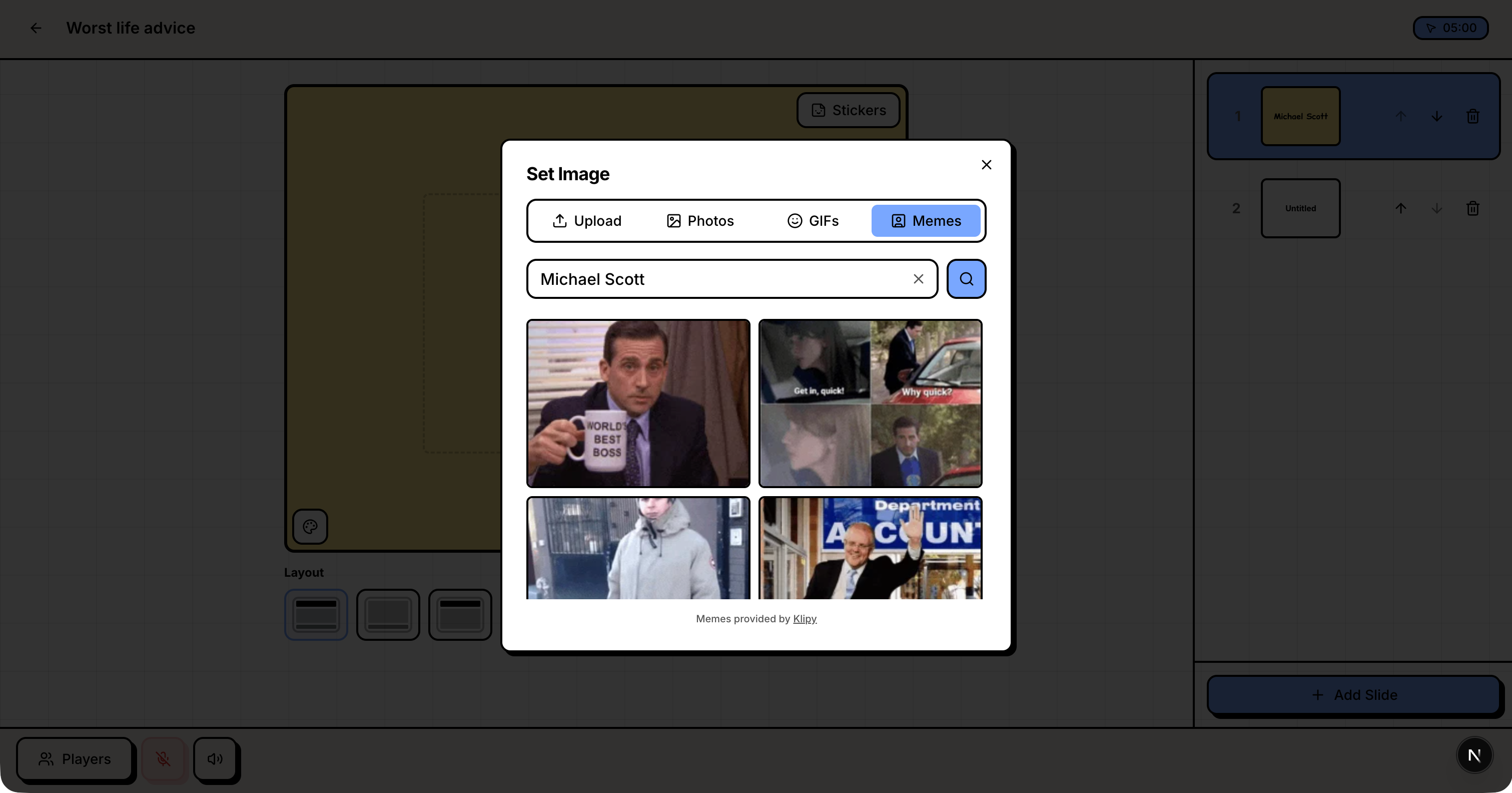Click the search magnifier icon
The image size is (1512, 793).
[966, 279]
